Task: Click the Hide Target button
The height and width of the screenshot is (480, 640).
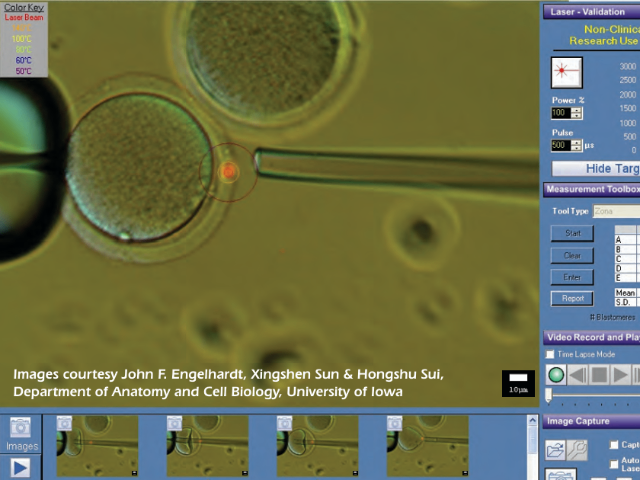Action: 596,169
